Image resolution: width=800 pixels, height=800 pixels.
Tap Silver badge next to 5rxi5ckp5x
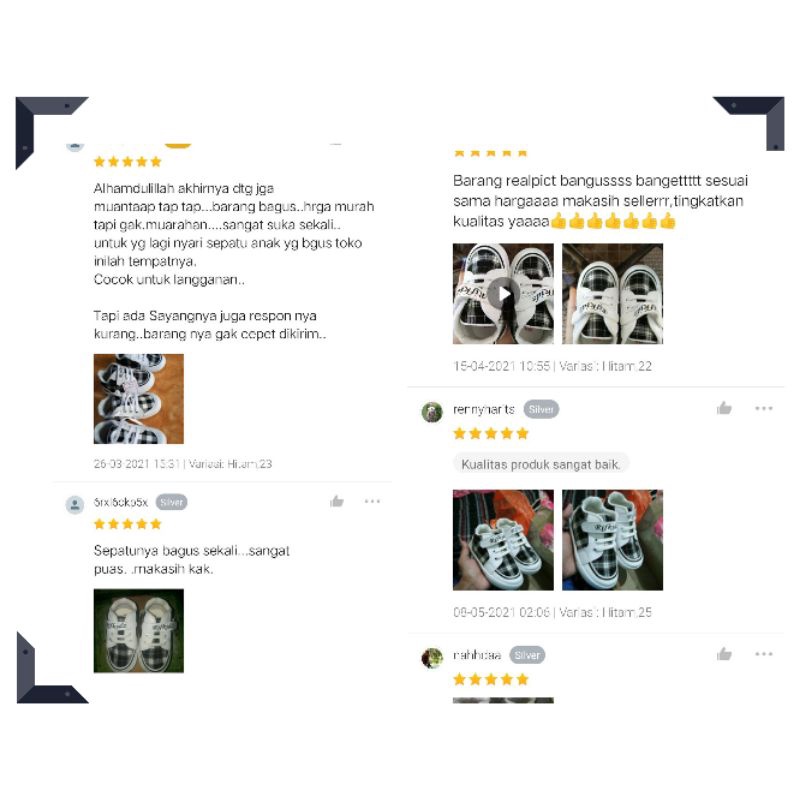(171, 502)
